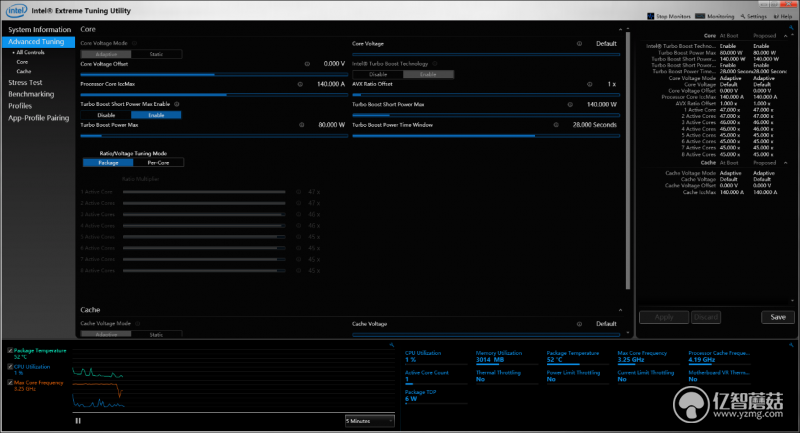Collapse Cache group in summary panel
This screenshot has height=433, width=800.
785,163
